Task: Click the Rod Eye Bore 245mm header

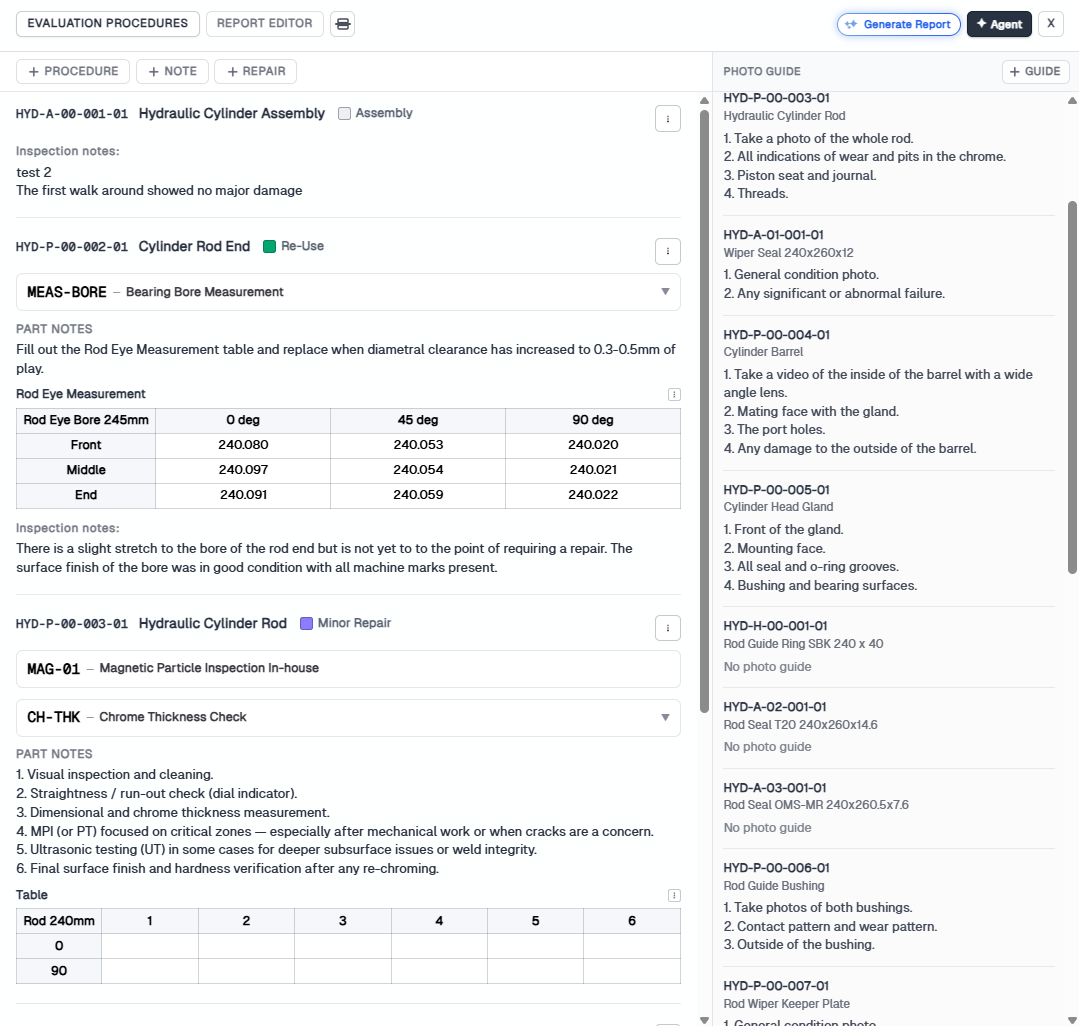Action: tap(86, 420)
